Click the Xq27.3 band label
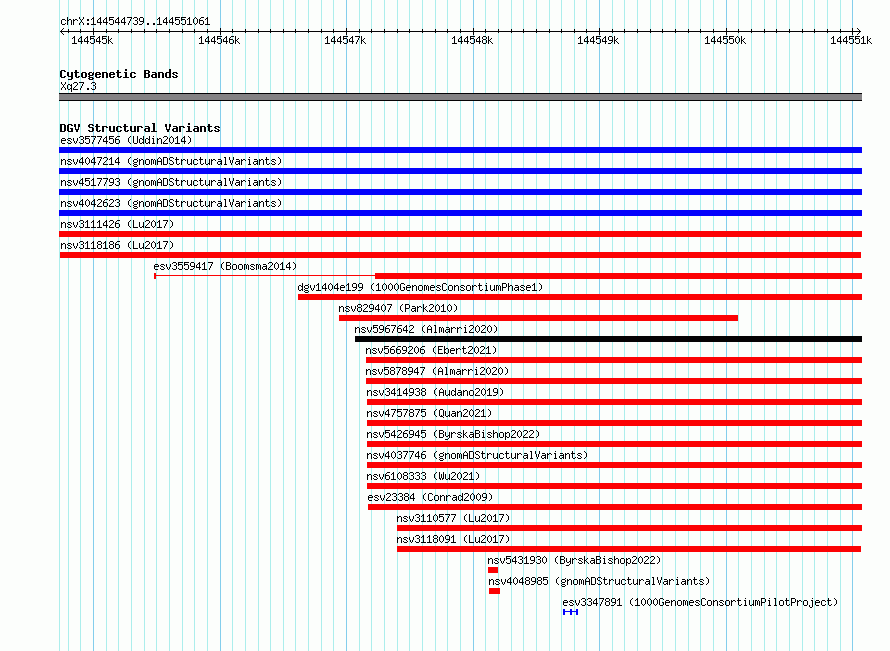This screenshot has height=651, width=890. coord(78,86)
